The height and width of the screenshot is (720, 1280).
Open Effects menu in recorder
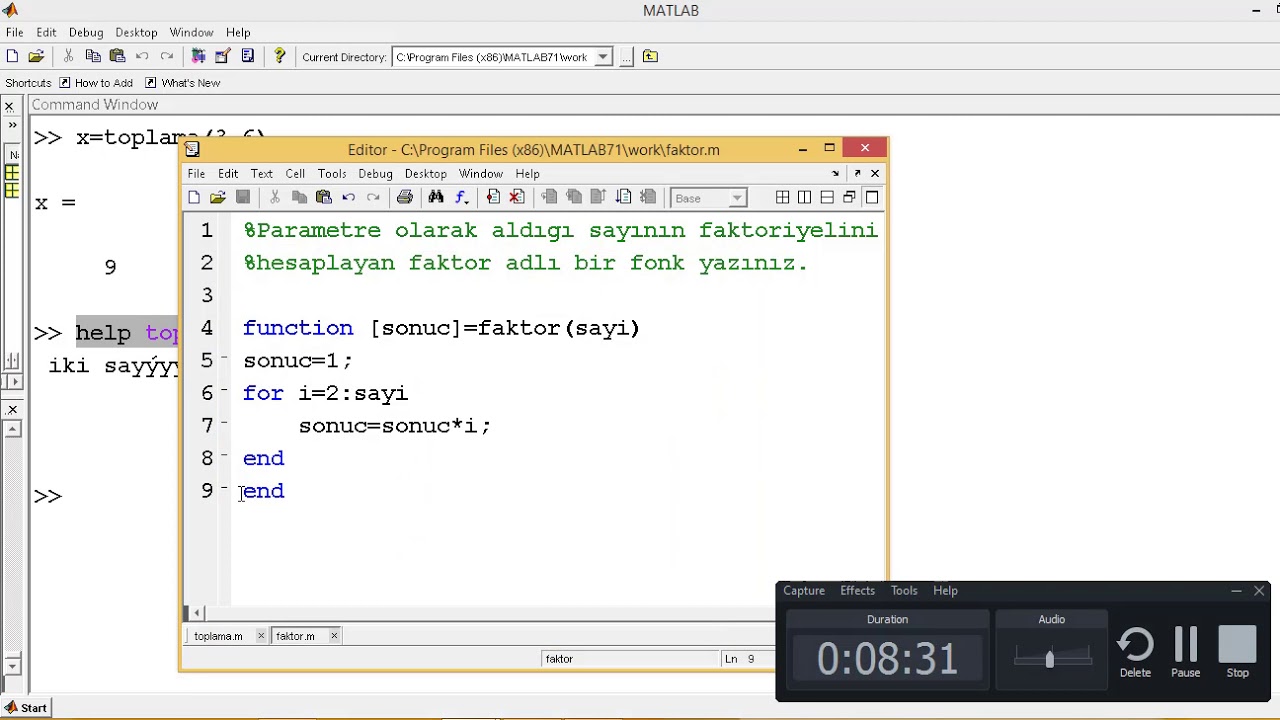(857, 591)
